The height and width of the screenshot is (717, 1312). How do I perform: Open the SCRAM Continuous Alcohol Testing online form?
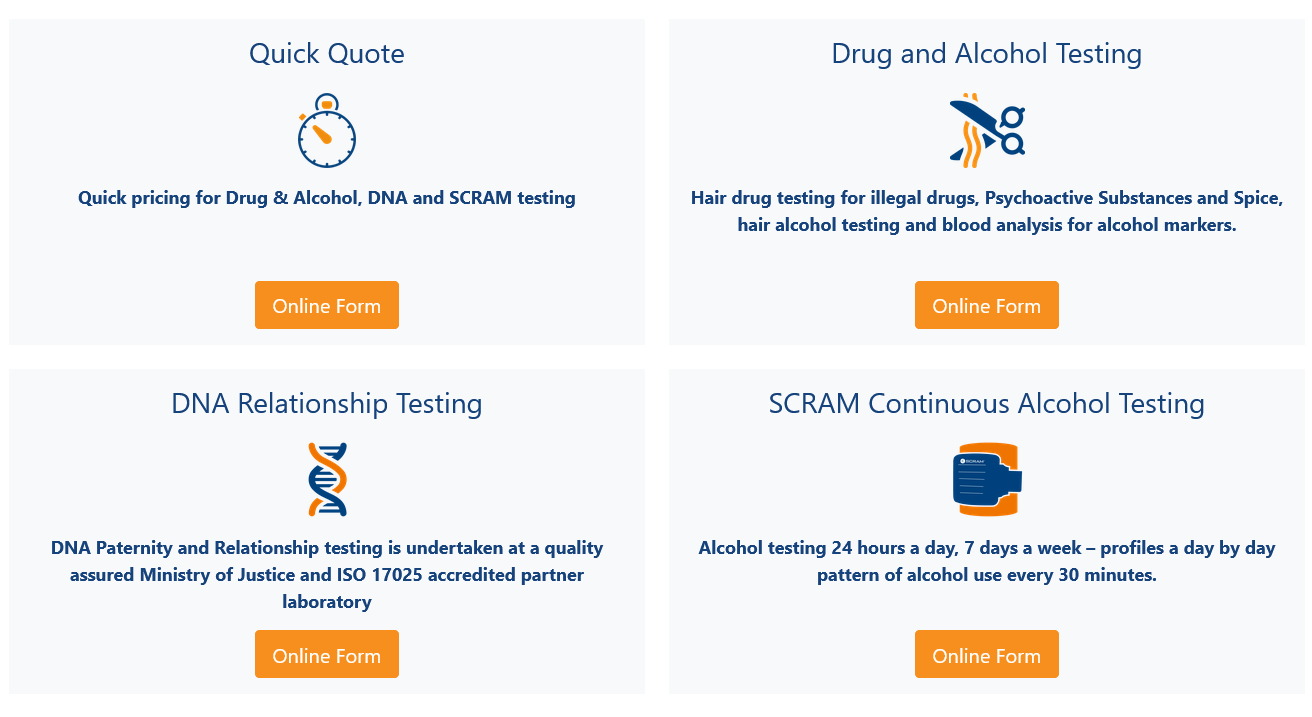click(x=986, y=655)
